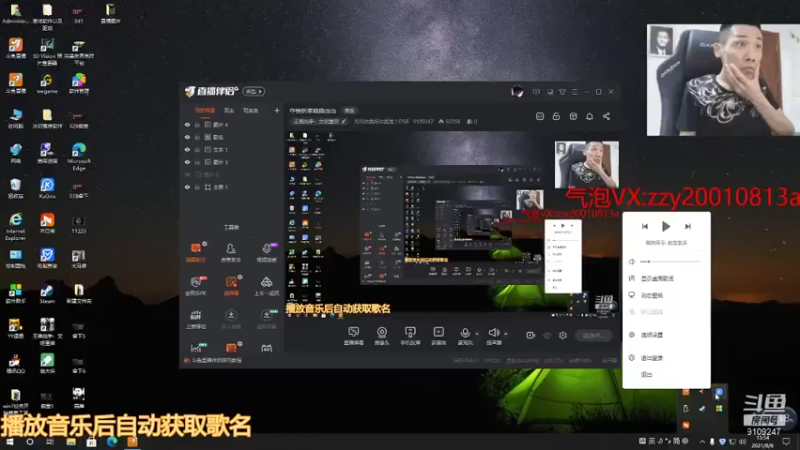Viewport: 800px width, 450px height.
Task: Expand the system tray hidden icons chevron
Action: click(x=703, y=441)
